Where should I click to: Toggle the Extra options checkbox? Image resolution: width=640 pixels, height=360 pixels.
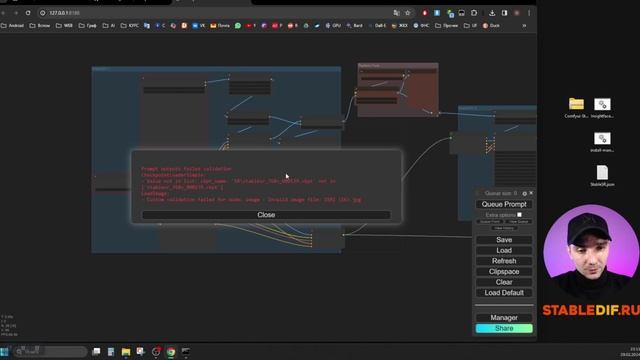519,215
